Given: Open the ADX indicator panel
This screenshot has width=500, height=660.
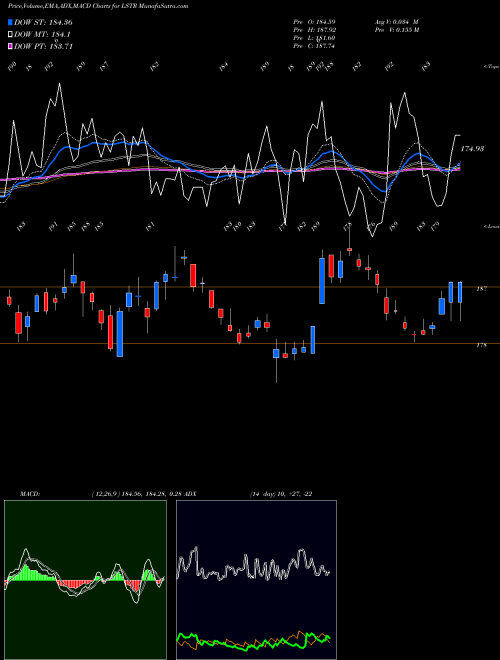Looking at the screenshot, I should pos(256,580).
